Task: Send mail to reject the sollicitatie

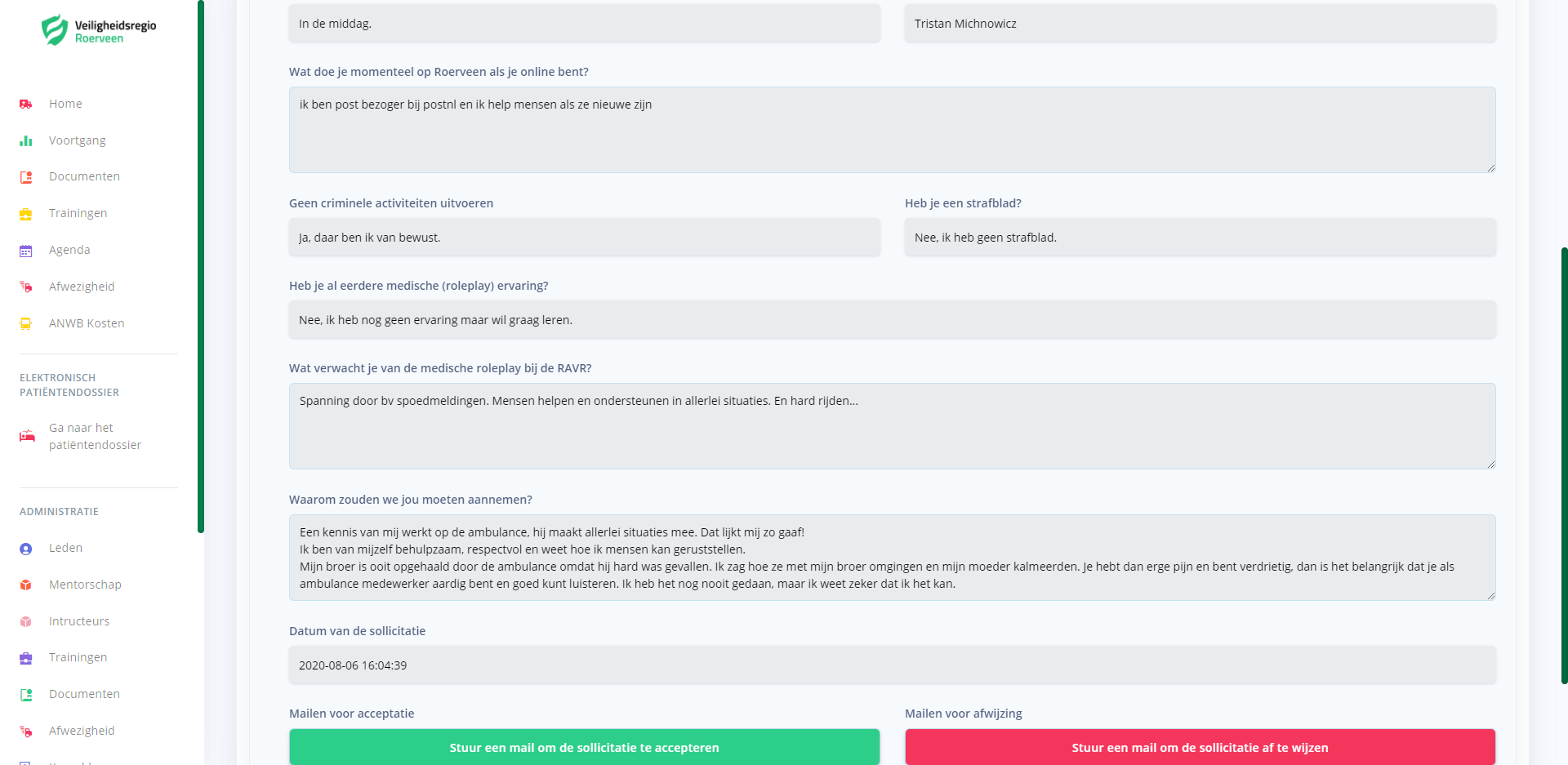Action: tap(1200, 747)
